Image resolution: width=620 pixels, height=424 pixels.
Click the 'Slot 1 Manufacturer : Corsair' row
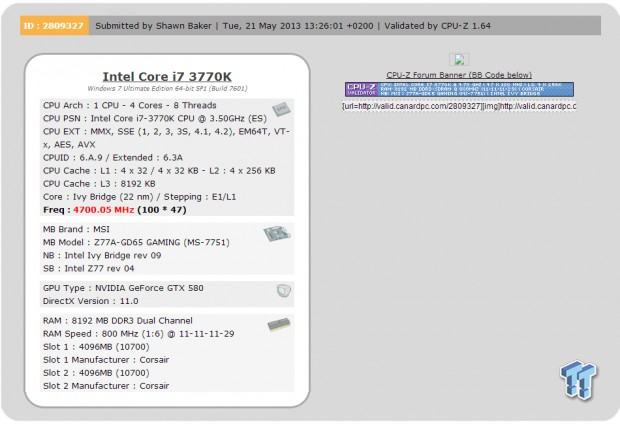[106, 360]
